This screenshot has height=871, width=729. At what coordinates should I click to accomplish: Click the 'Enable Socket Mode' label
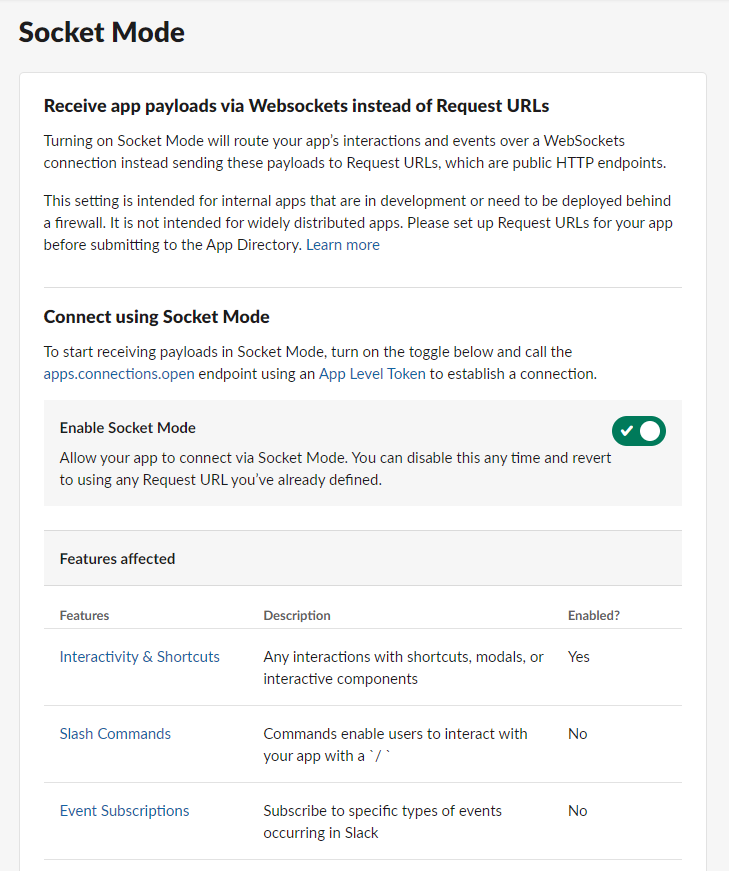coord(128,428)
